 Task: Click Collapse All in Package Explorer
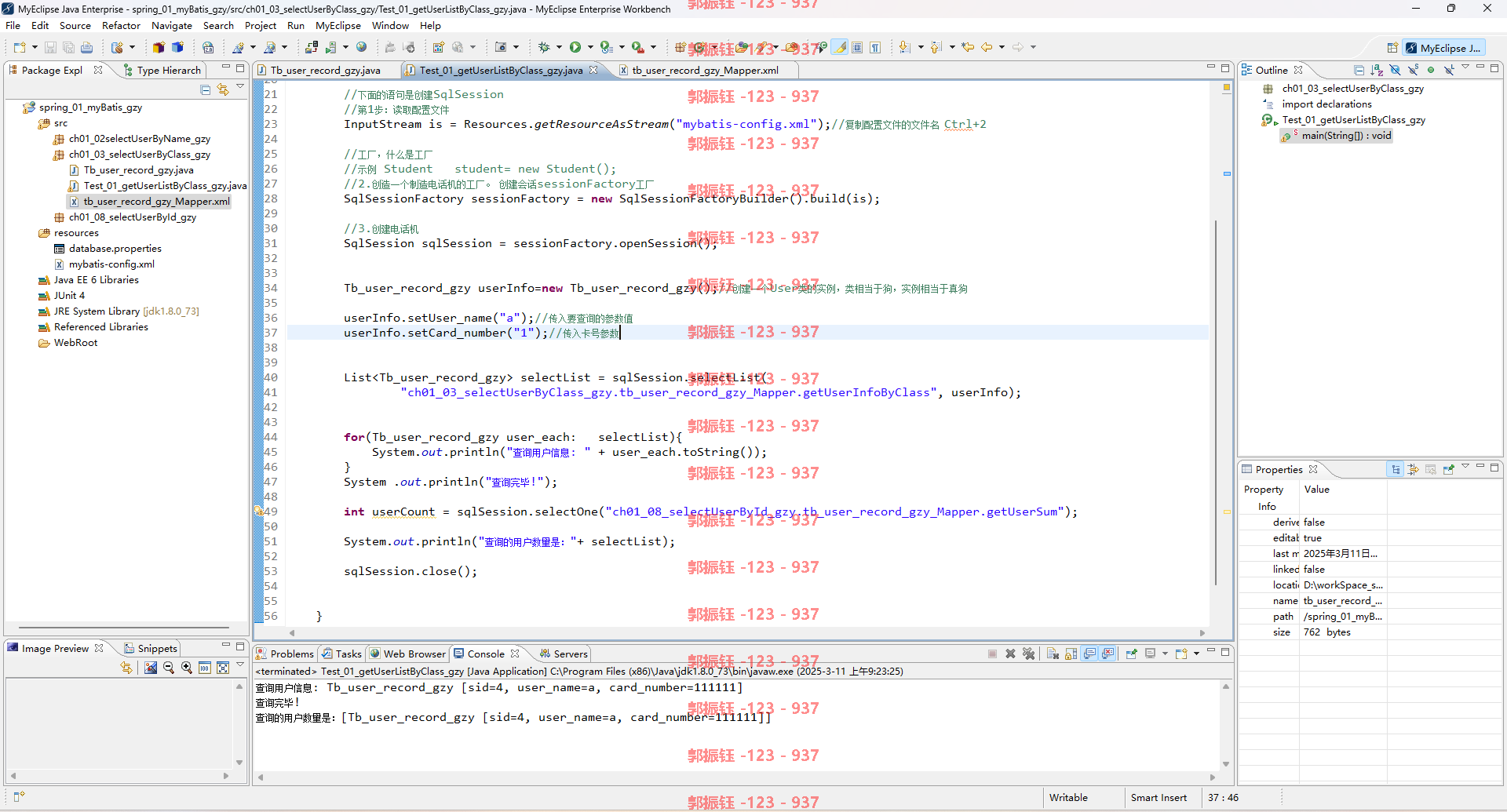pos(206,90)
